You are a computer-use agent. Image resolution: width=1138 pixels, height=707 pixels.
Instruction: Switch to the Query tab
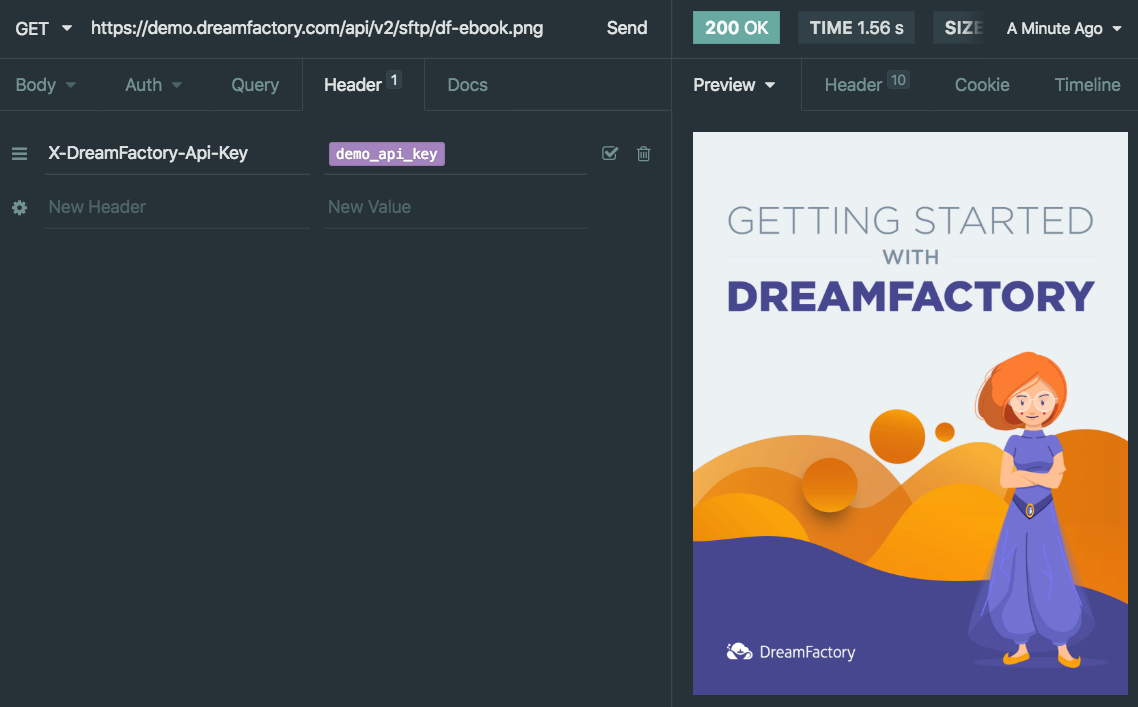point(255,85)
